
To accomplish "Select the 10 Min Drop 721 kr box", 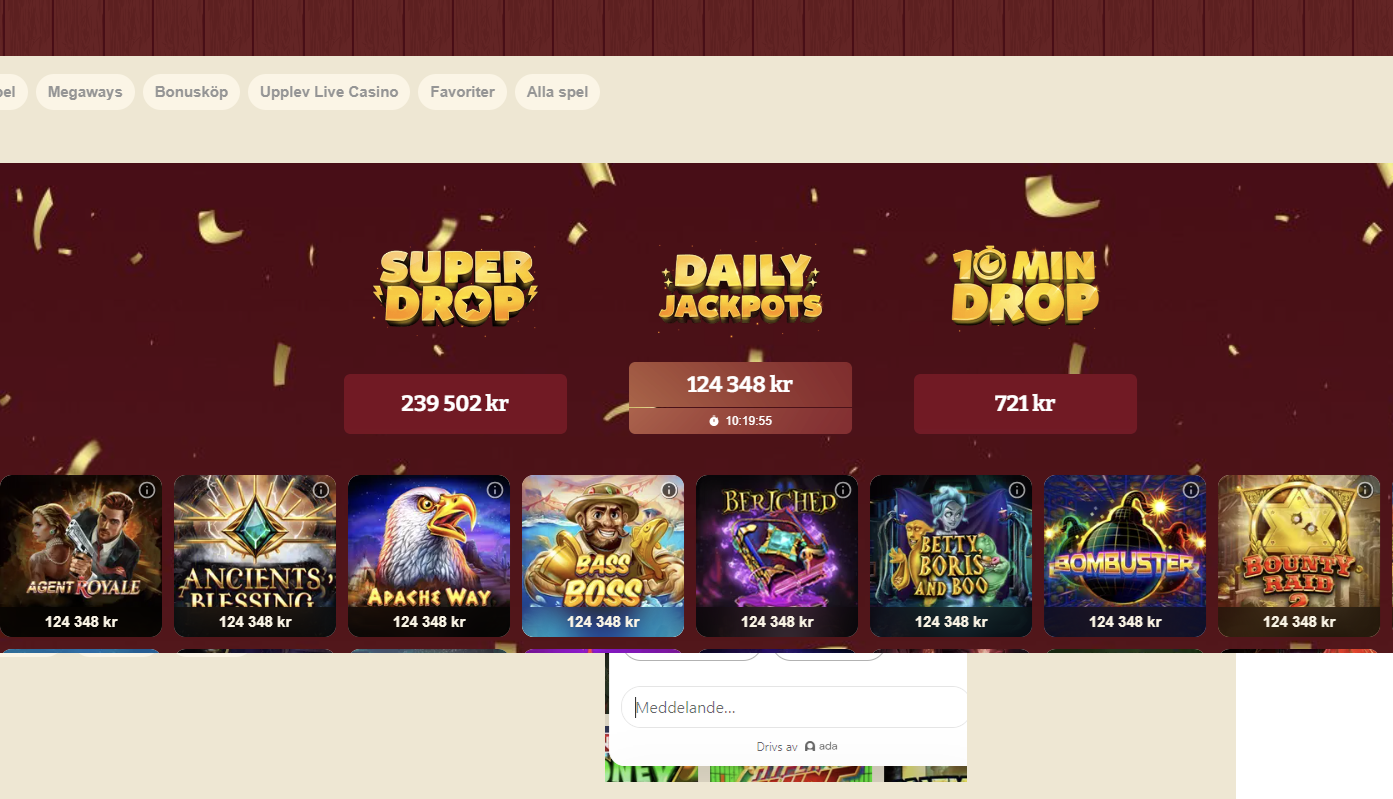I will 1025,404.
